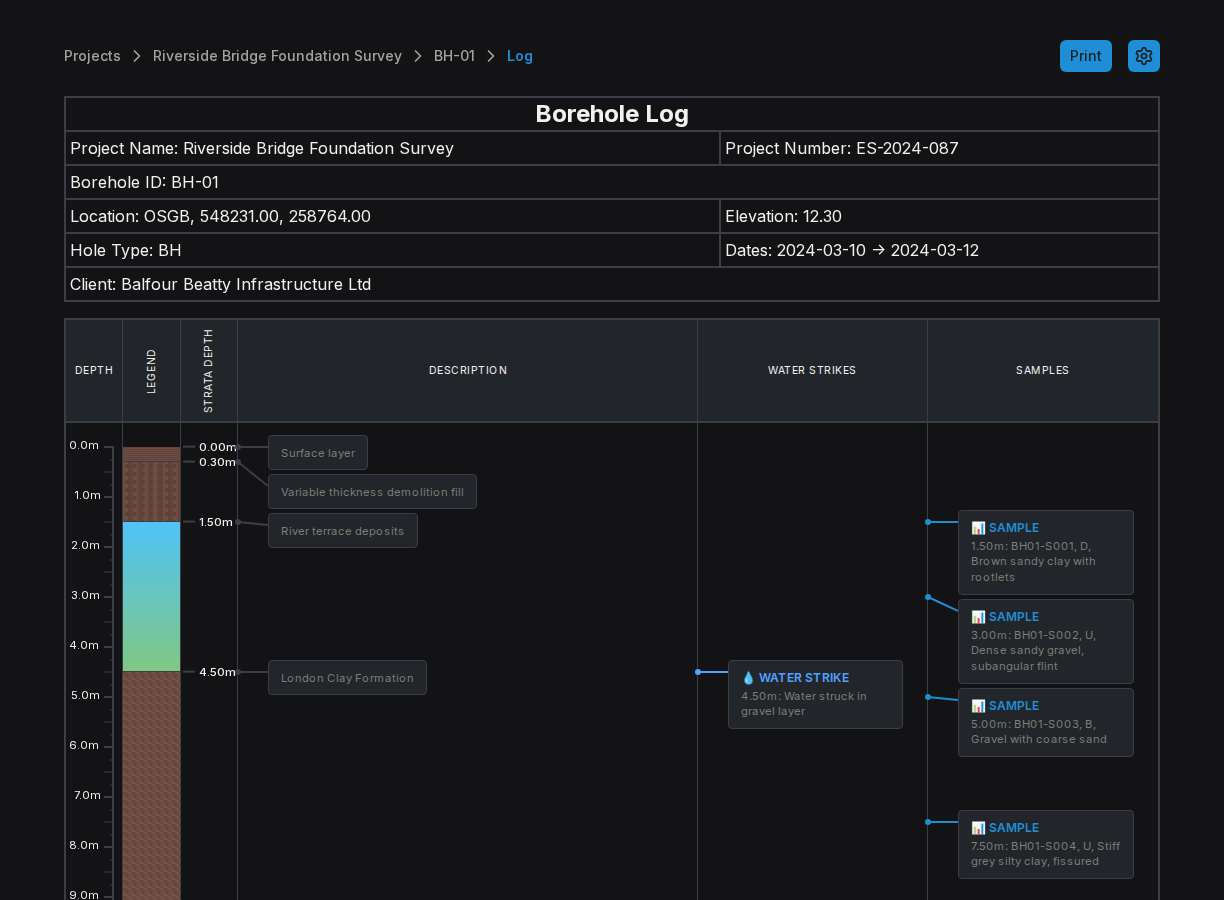Click chart icon on BH01-S001 sample card

point(978,528)
